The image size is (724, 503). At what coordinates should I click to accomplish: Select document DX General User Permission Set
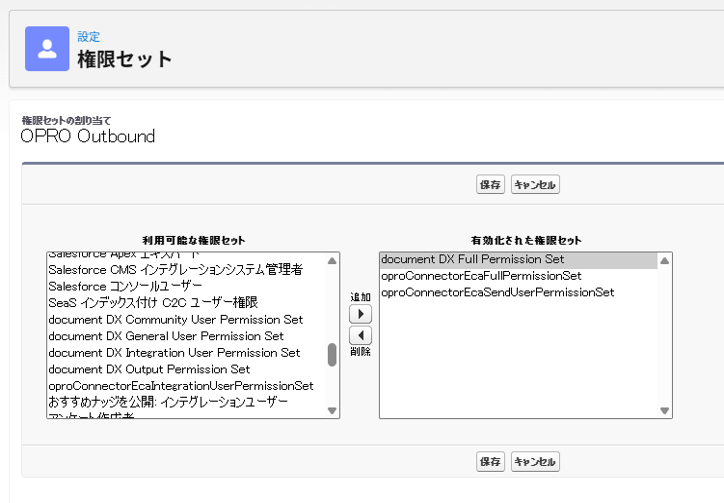pos(186,336)
